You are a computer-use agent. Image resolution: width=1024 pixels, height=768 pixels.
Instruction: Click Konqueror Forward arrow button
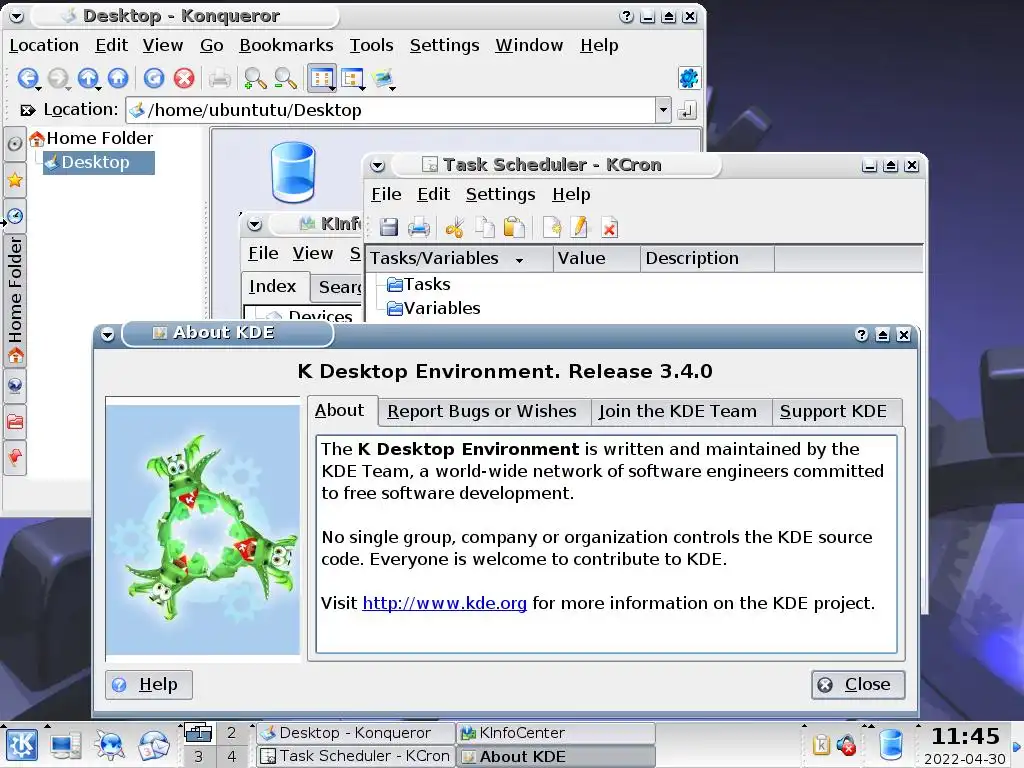click(x=58, y=78)
